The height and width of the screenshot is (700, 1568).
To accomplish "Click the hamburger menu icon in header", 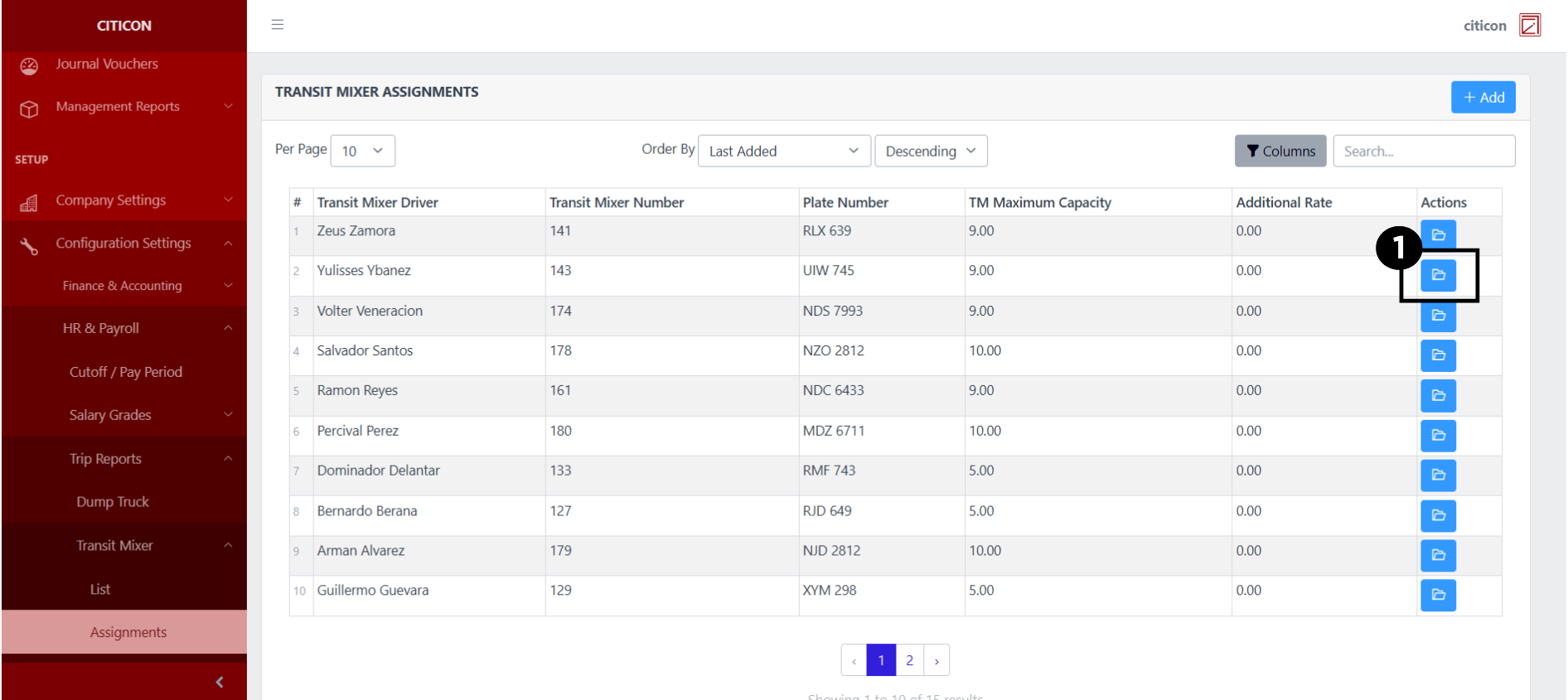I will click(x=278, y=25).
